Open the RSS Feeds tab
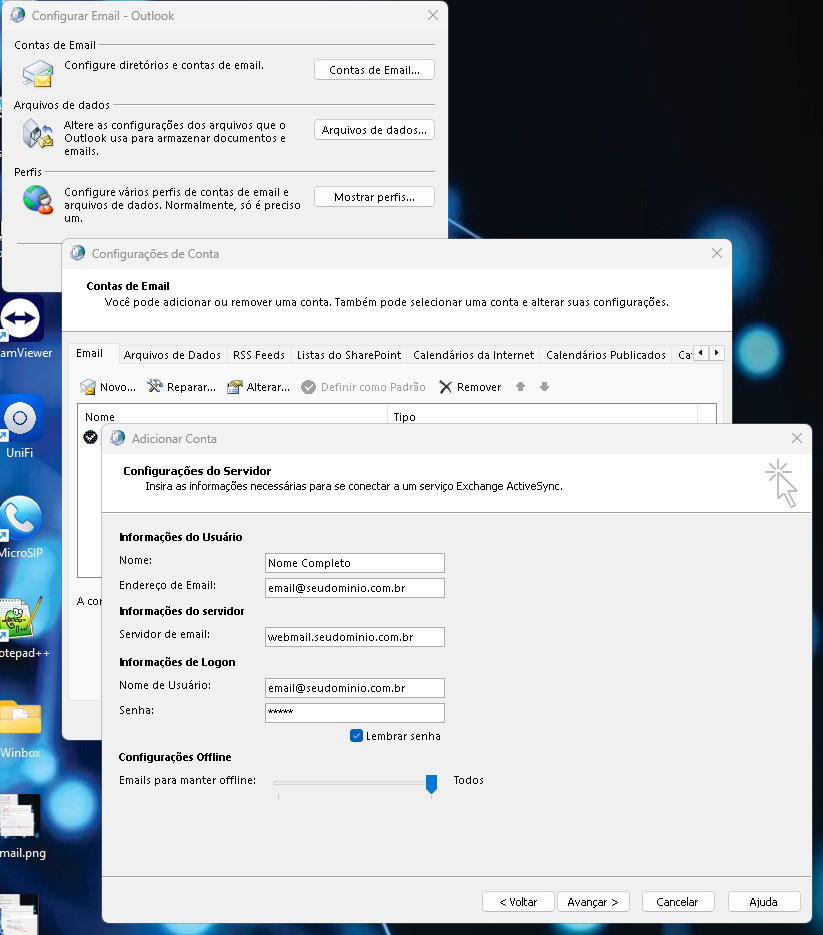 [259, 355]
